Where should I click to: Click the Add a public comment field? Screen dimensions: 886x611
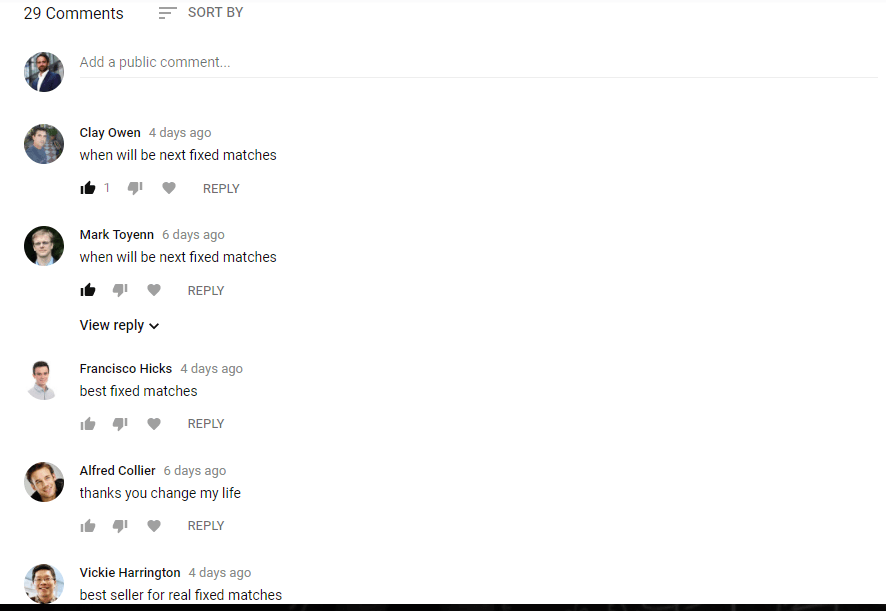[x=479, y=62]
